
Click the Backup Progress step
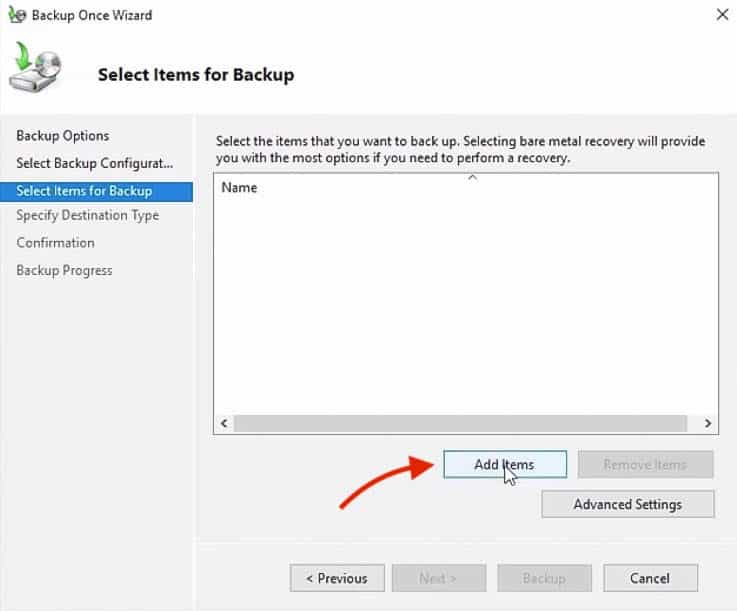tap(64, 270)
